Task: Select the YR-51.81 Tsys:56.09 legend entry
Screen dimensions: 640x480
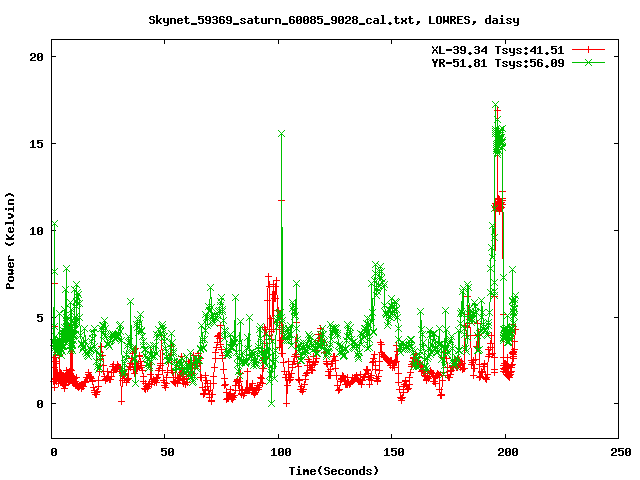Action: point(498,63)
